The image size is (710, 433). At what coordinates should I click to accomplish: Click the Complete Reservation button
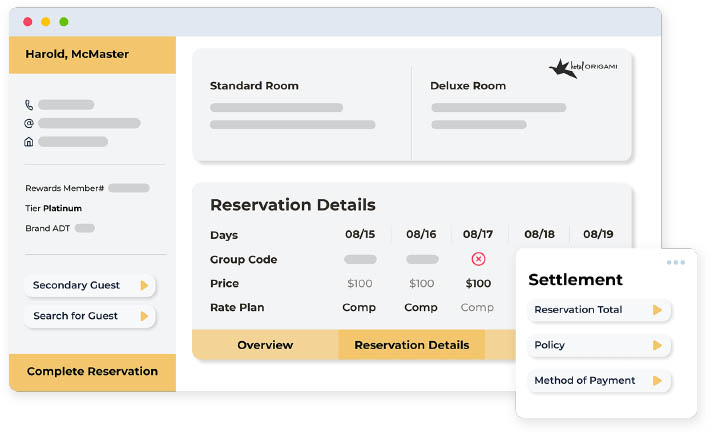92,371
